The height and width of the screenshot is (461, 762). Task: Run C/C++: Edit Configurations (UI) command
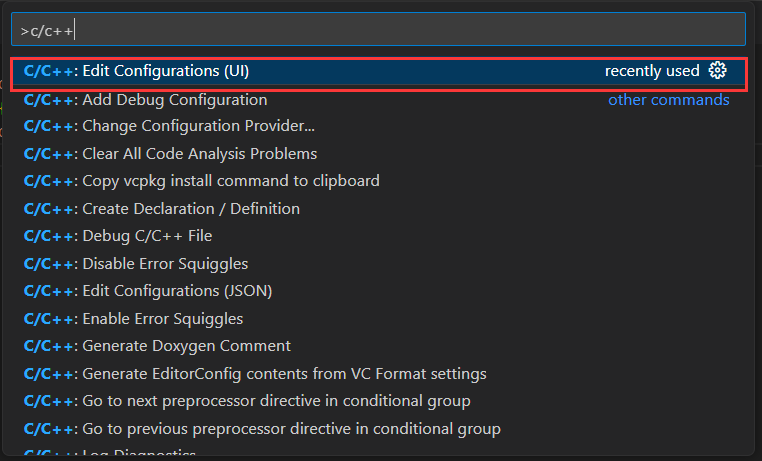point(165,71)
